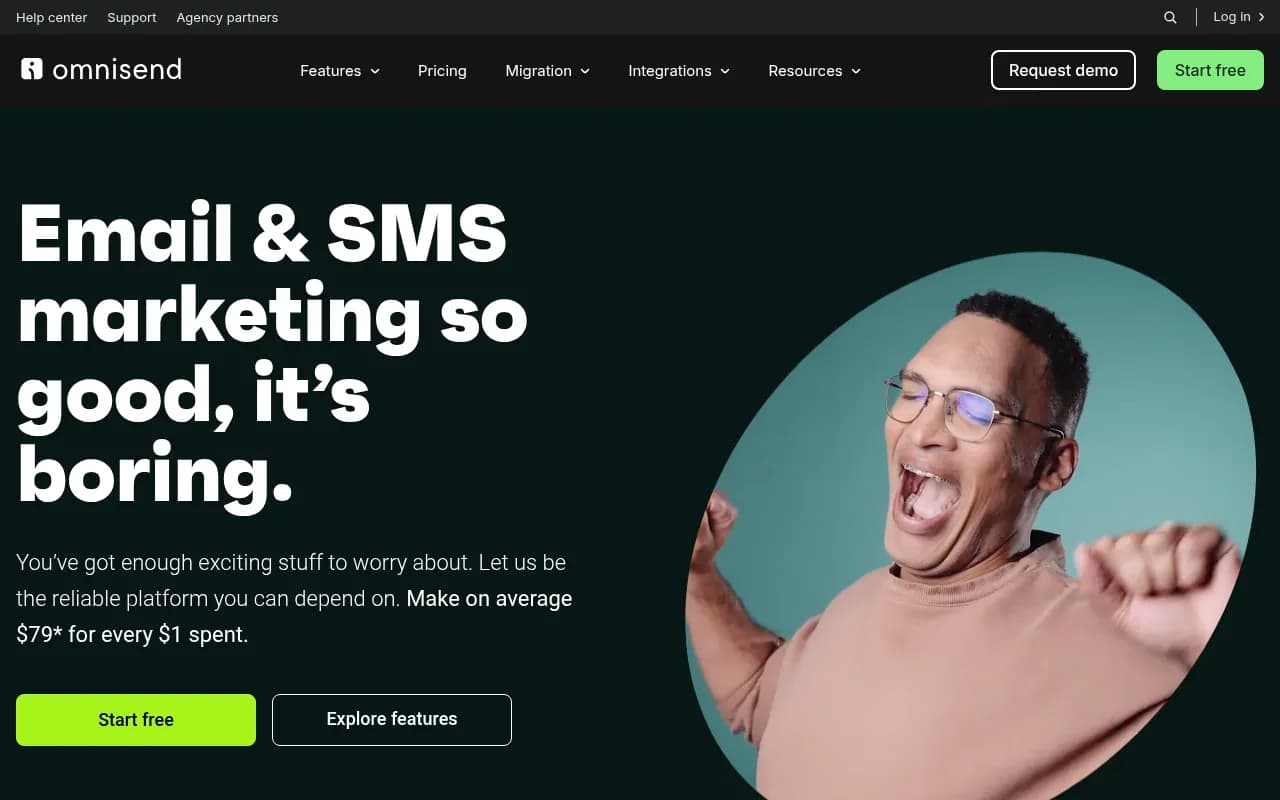
Task: Open the Help center link
Action: [x=52, y=17]
